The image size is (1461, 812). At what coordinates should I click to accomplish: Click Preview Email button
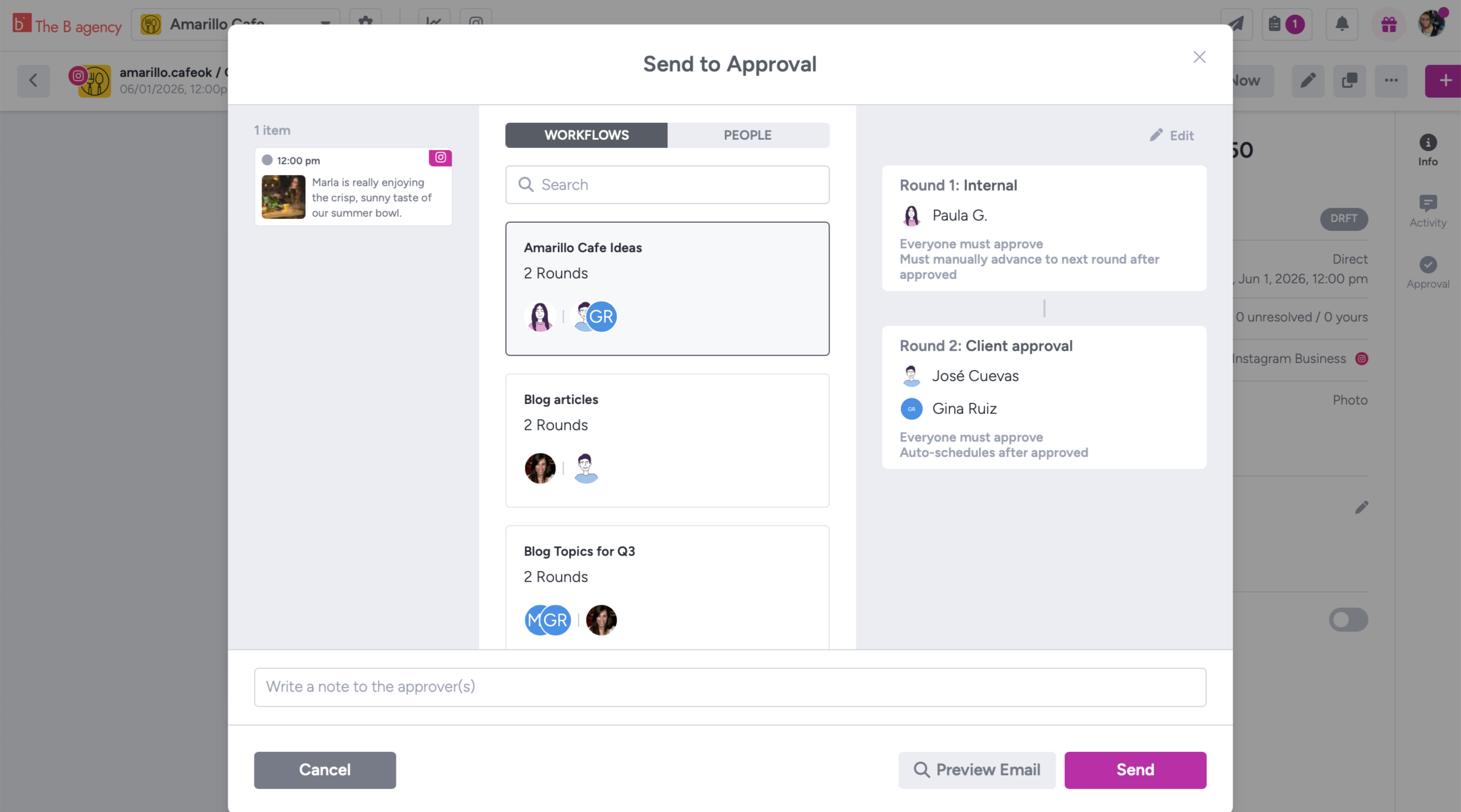click(x=977, y=769)
